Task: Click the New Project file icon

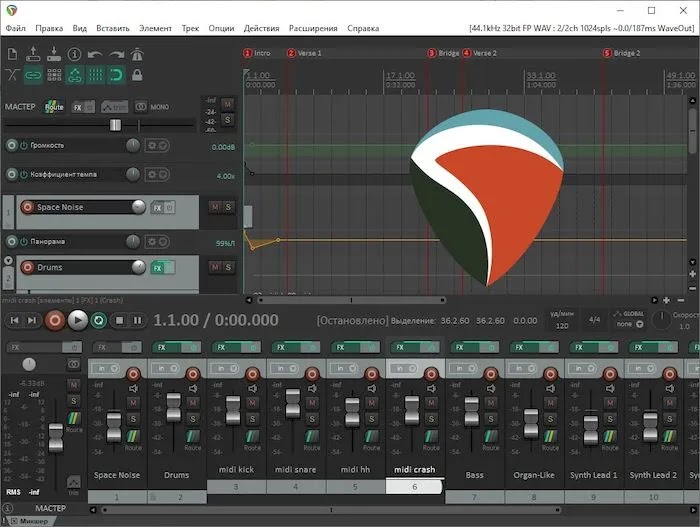Action: click(x=12, y=54)
